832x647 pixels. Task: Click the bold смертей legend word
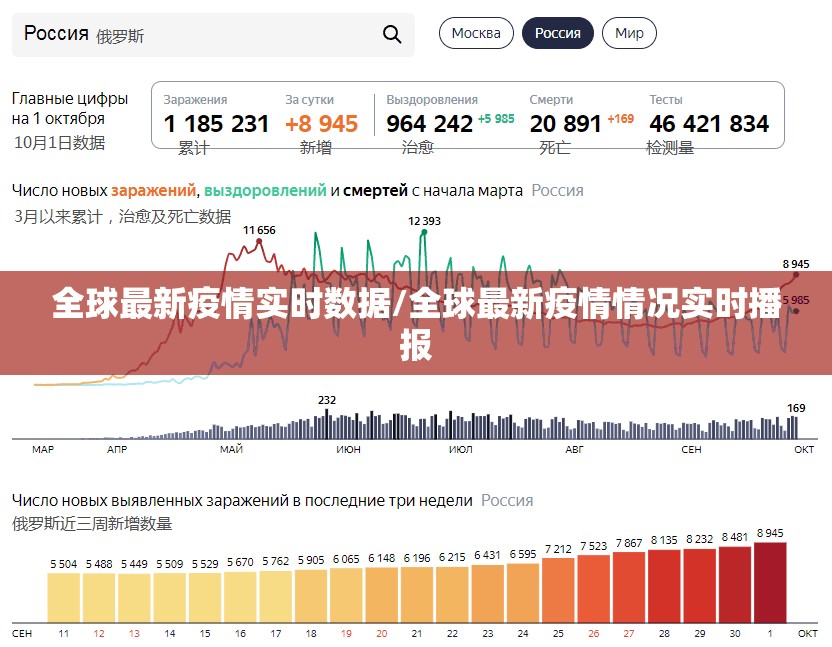375,190
